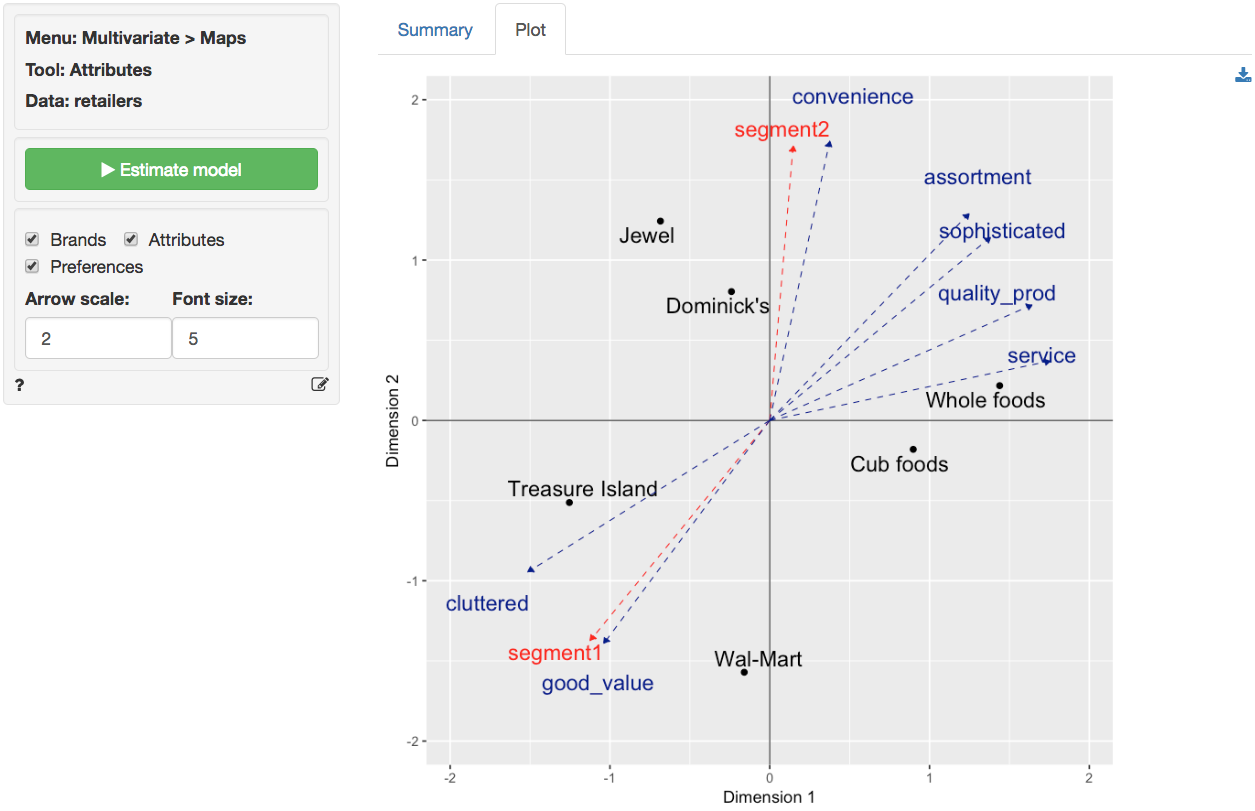Click the Cub foods data point
The height and width of the screenshot is (811, 1255).
click(x=913, y=449)
